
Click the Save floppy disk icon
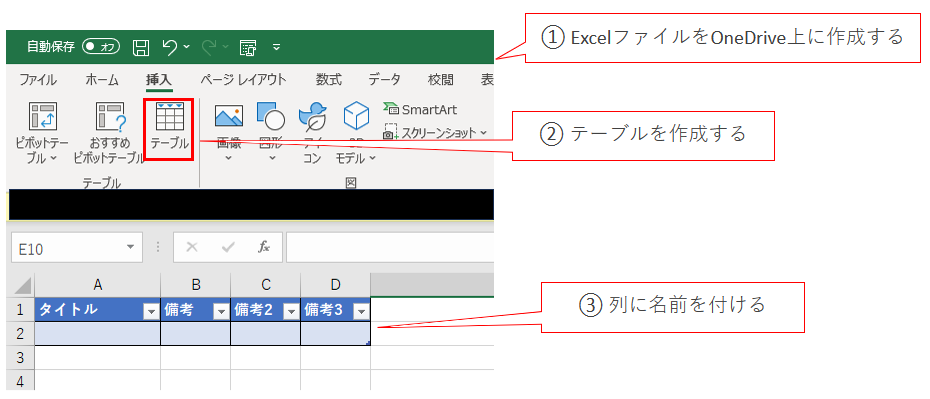pos(141,47)
